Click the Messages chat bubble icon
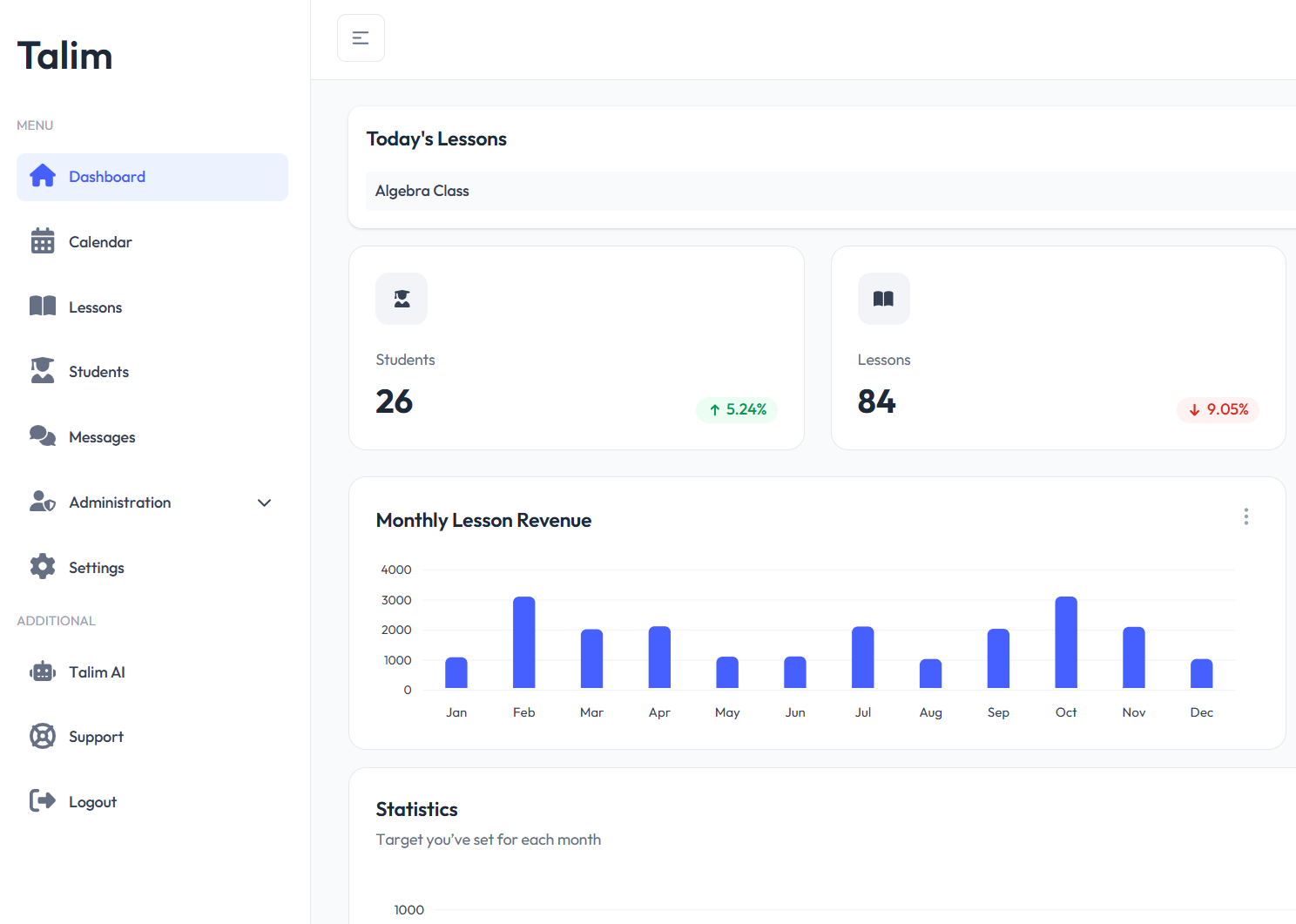This screenshot has height=924, width=1296. point(42,436)
